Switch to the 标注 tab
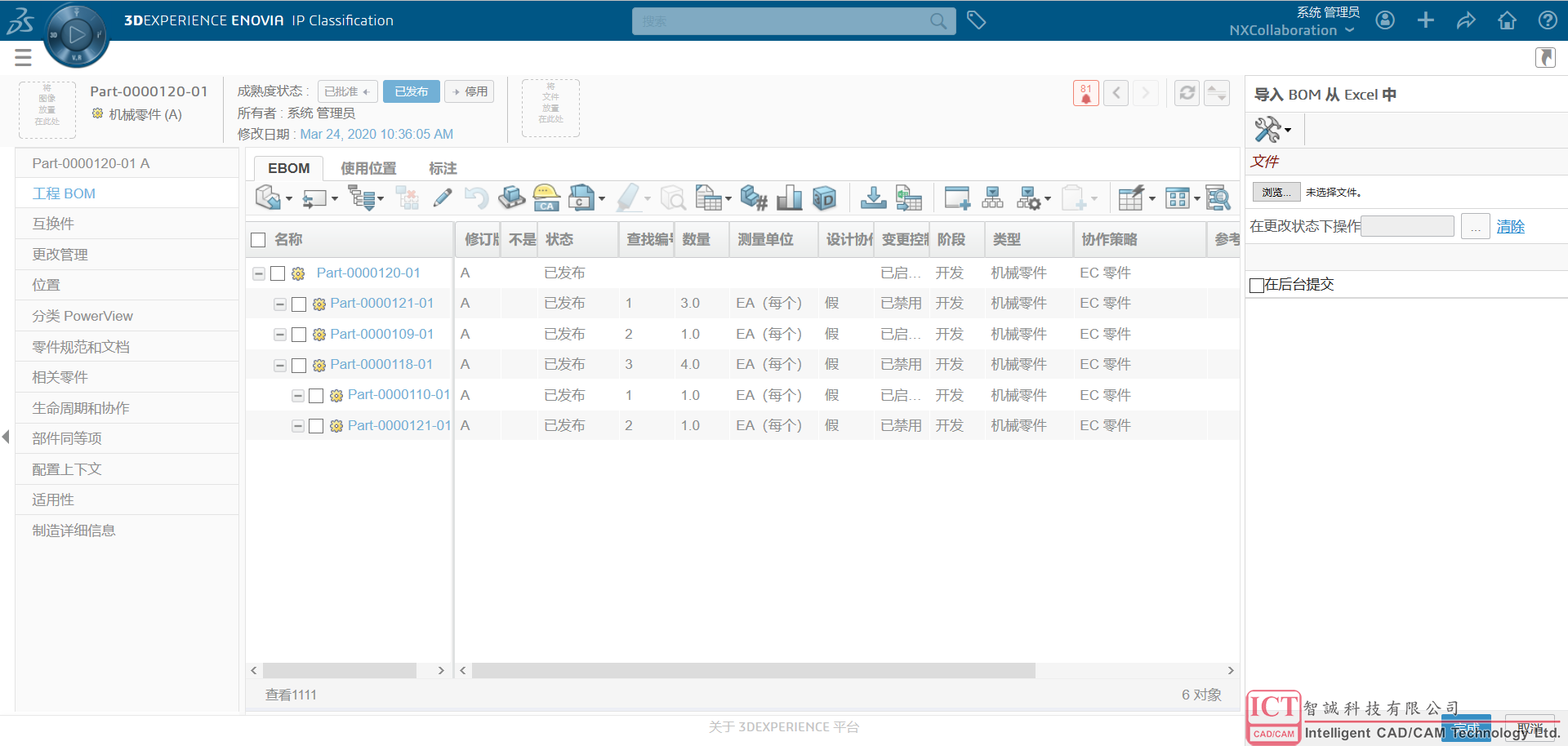The height and width of the screenshot is (746, 1568). coord(443,168)
